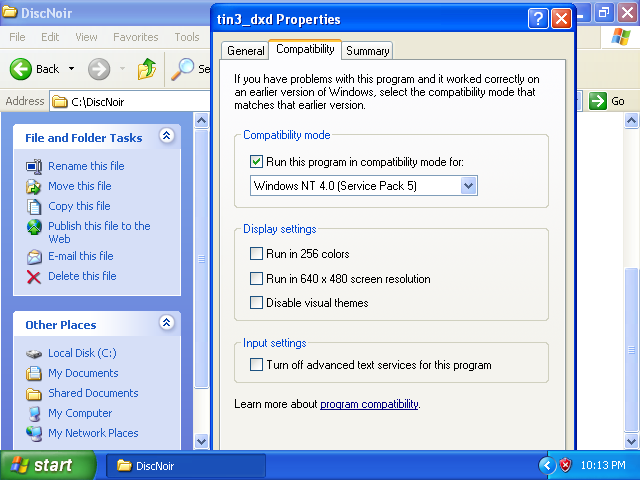Open the Forward button history dropdown arrow

(x=122, y=69)
